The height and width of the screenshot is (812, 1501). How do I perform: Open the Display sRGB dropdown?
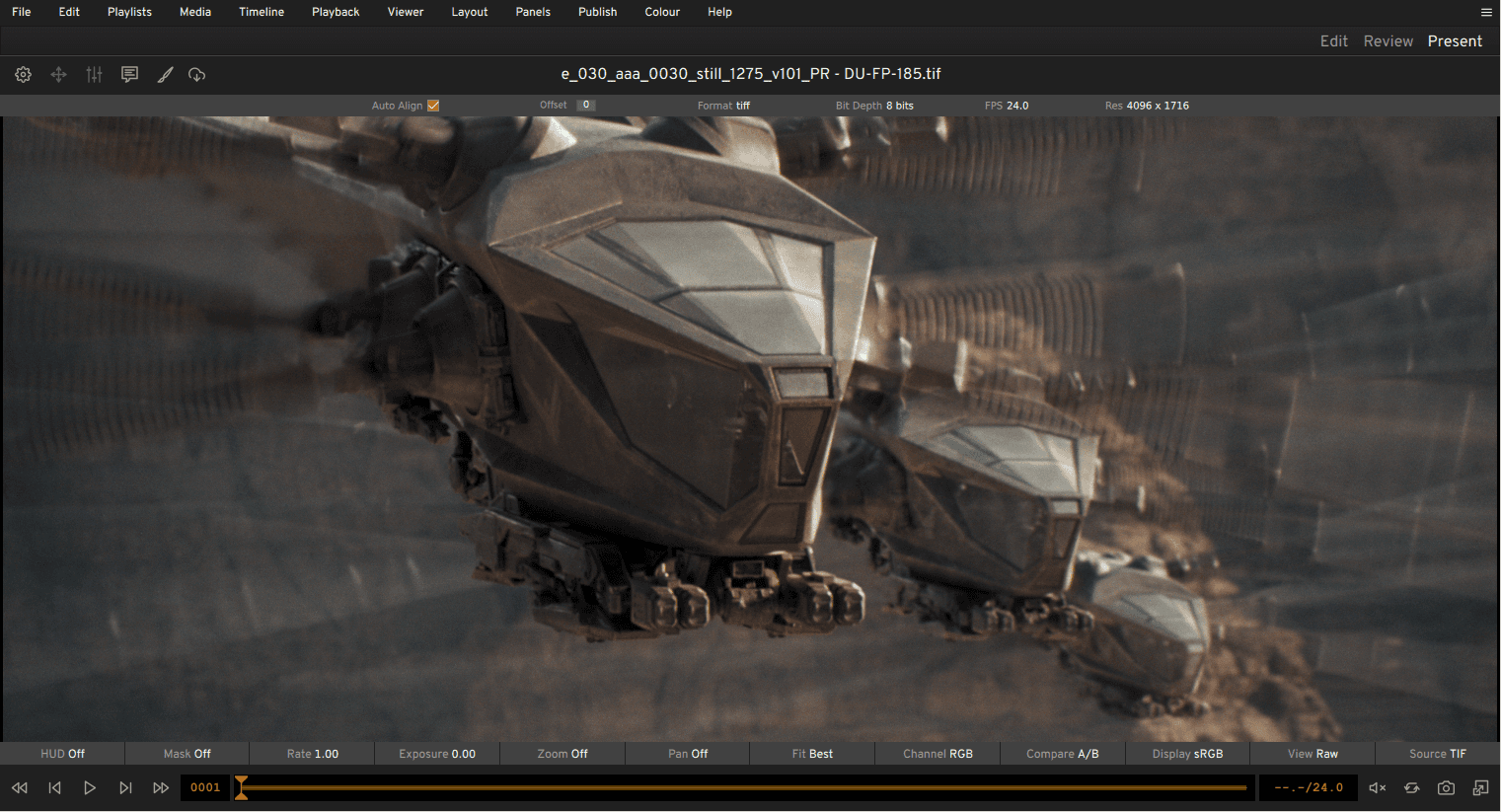1187,754
